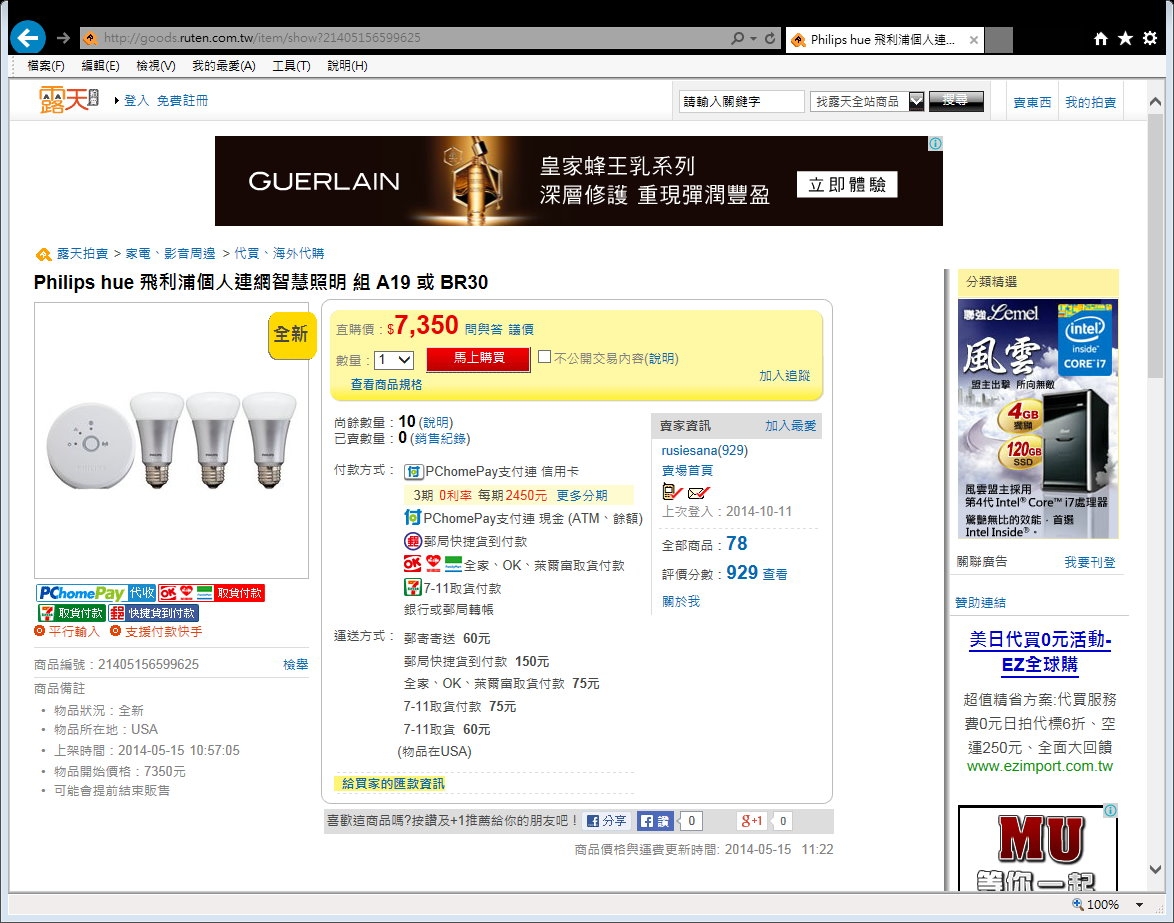Screen dimensions: 1174x923
Task: Click 賣場首頁 link
Action: click(687, 471)
